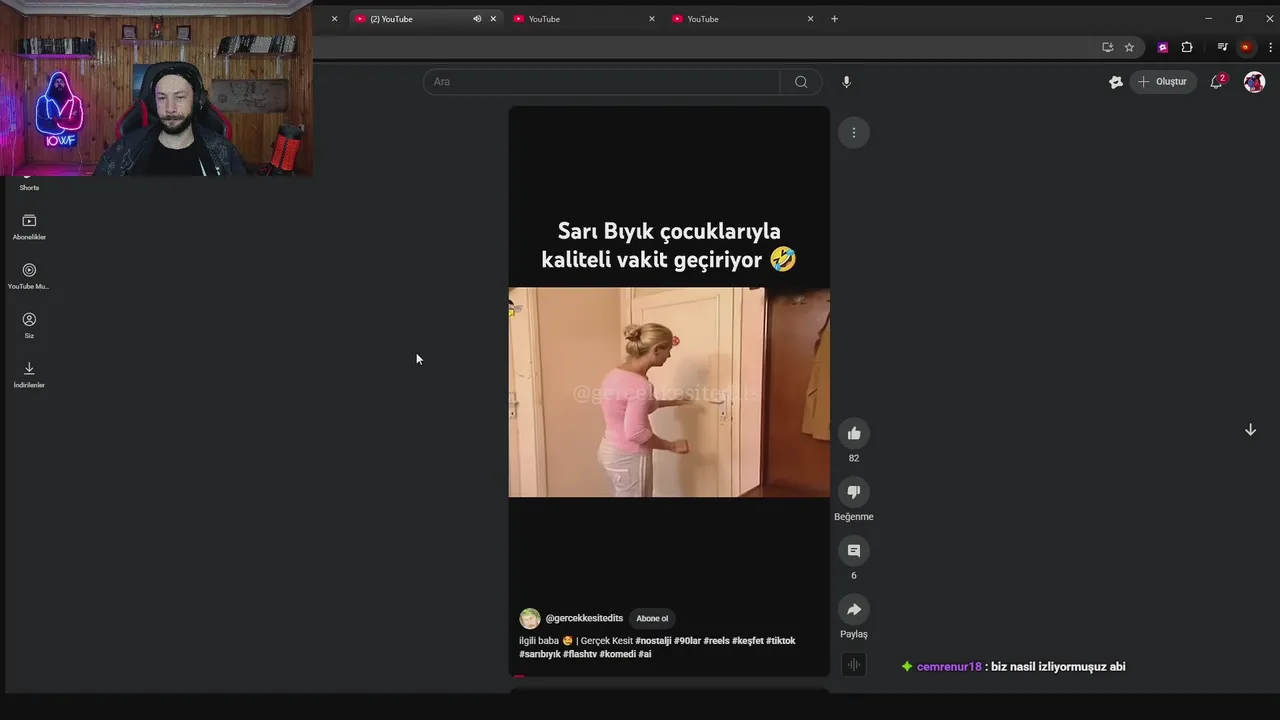Open the sound track icon below Paylaş

854,665
